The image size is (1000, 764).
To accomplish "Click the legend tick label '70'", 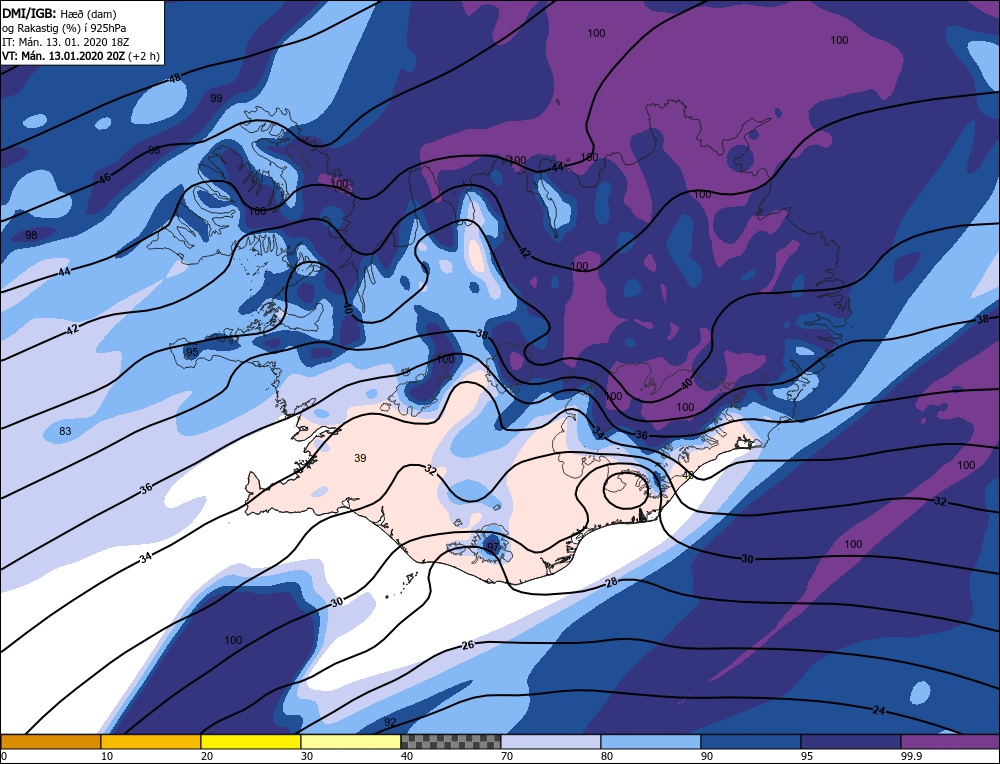I will click(508, 756).
